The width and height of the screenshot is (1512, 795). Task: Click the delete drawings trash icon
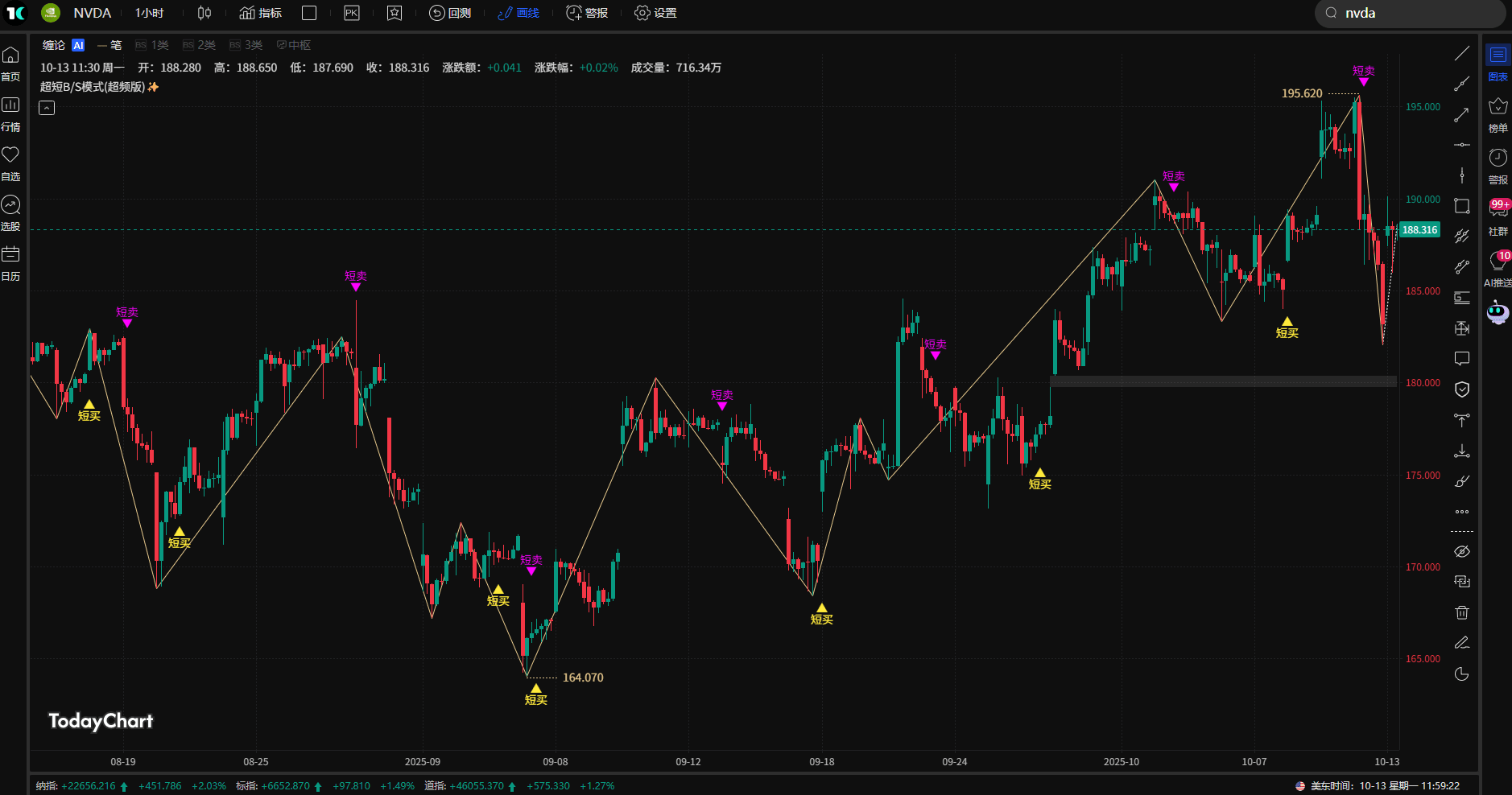[x=1462, y=612]
